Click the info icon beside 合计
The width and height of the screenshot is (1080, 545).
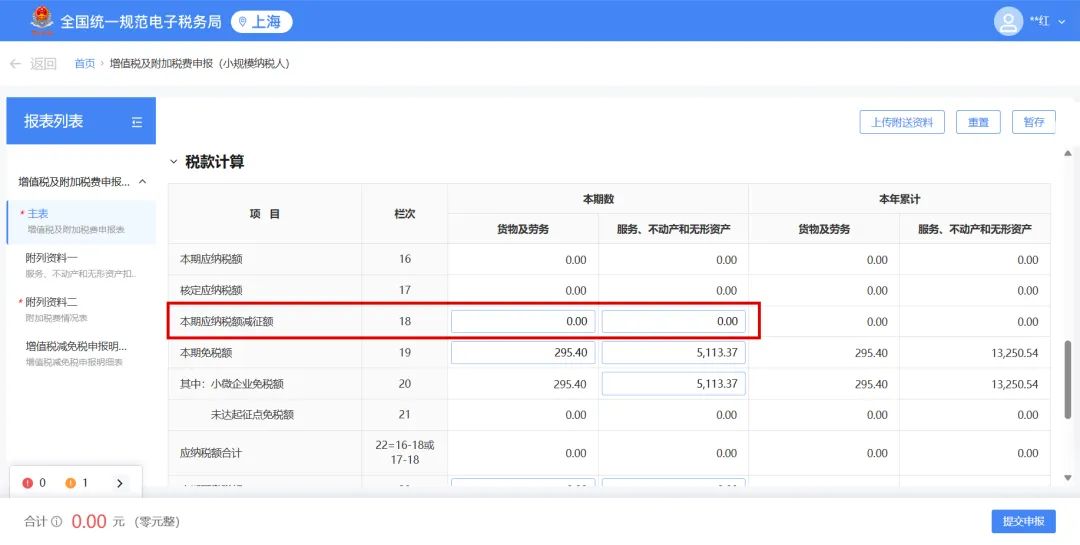[x=56, y=522]
